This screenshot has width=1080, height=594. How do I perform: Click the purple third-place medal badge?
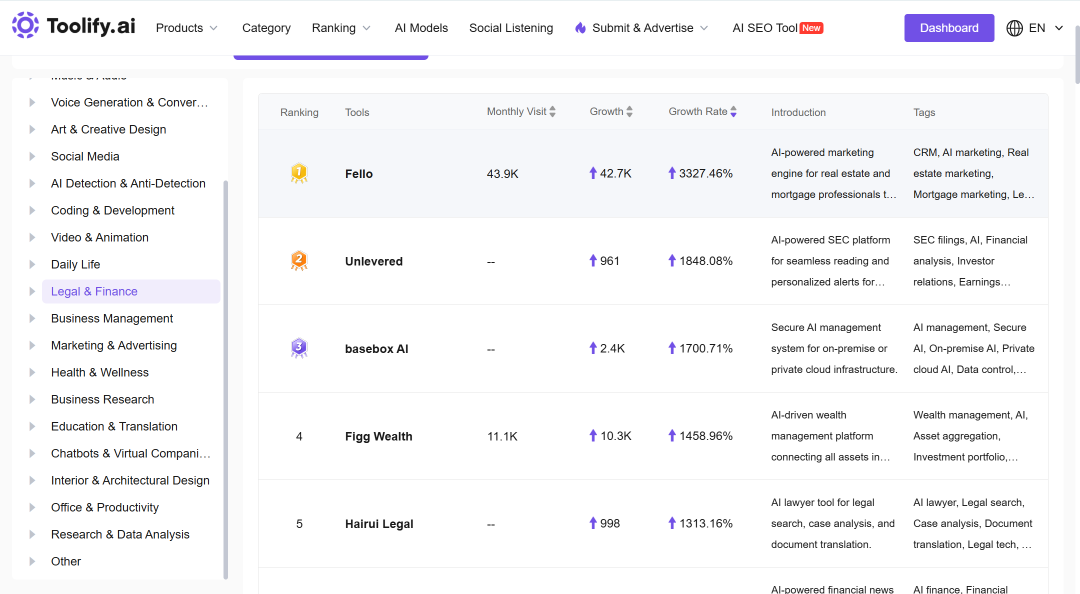(x=299, y=348)
